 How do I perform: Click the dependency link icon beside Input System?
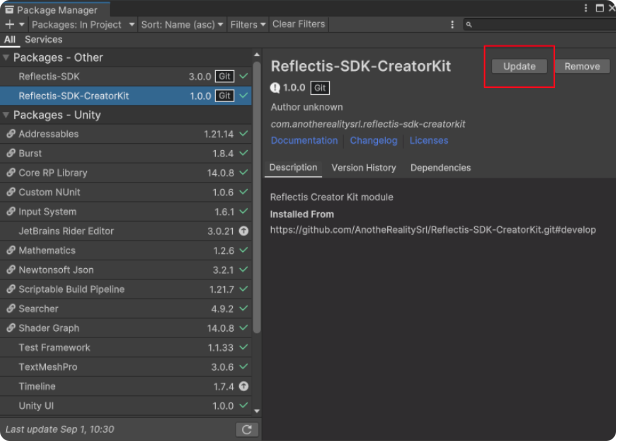[x=11, y=211]
